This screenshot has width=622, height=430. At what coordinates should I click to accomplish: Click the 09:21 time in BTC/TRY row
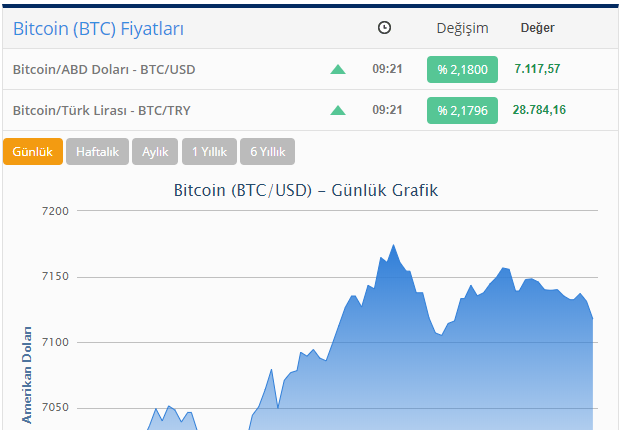coord(387,109)
